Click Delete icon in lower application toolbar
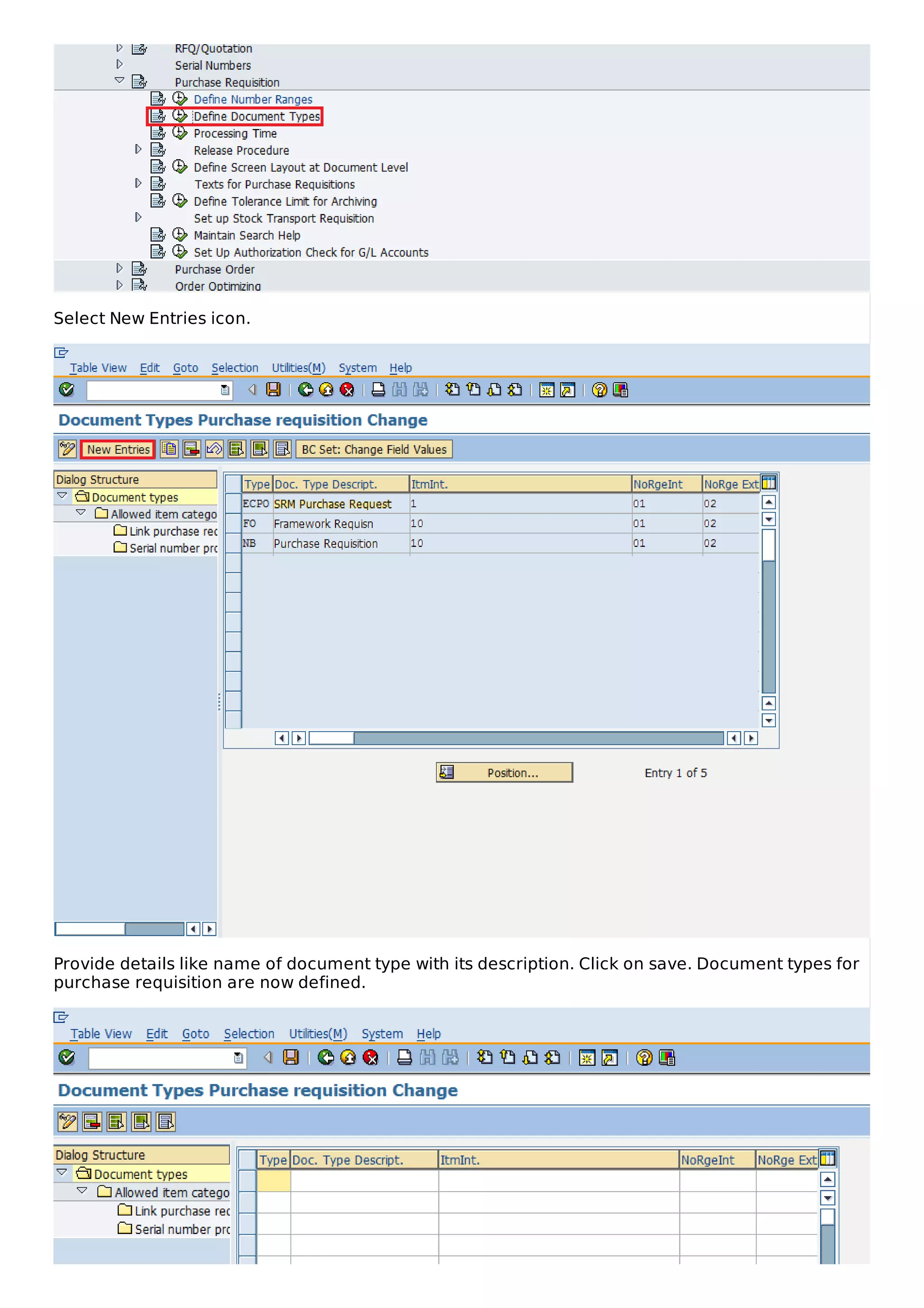 pos(92,1122)
